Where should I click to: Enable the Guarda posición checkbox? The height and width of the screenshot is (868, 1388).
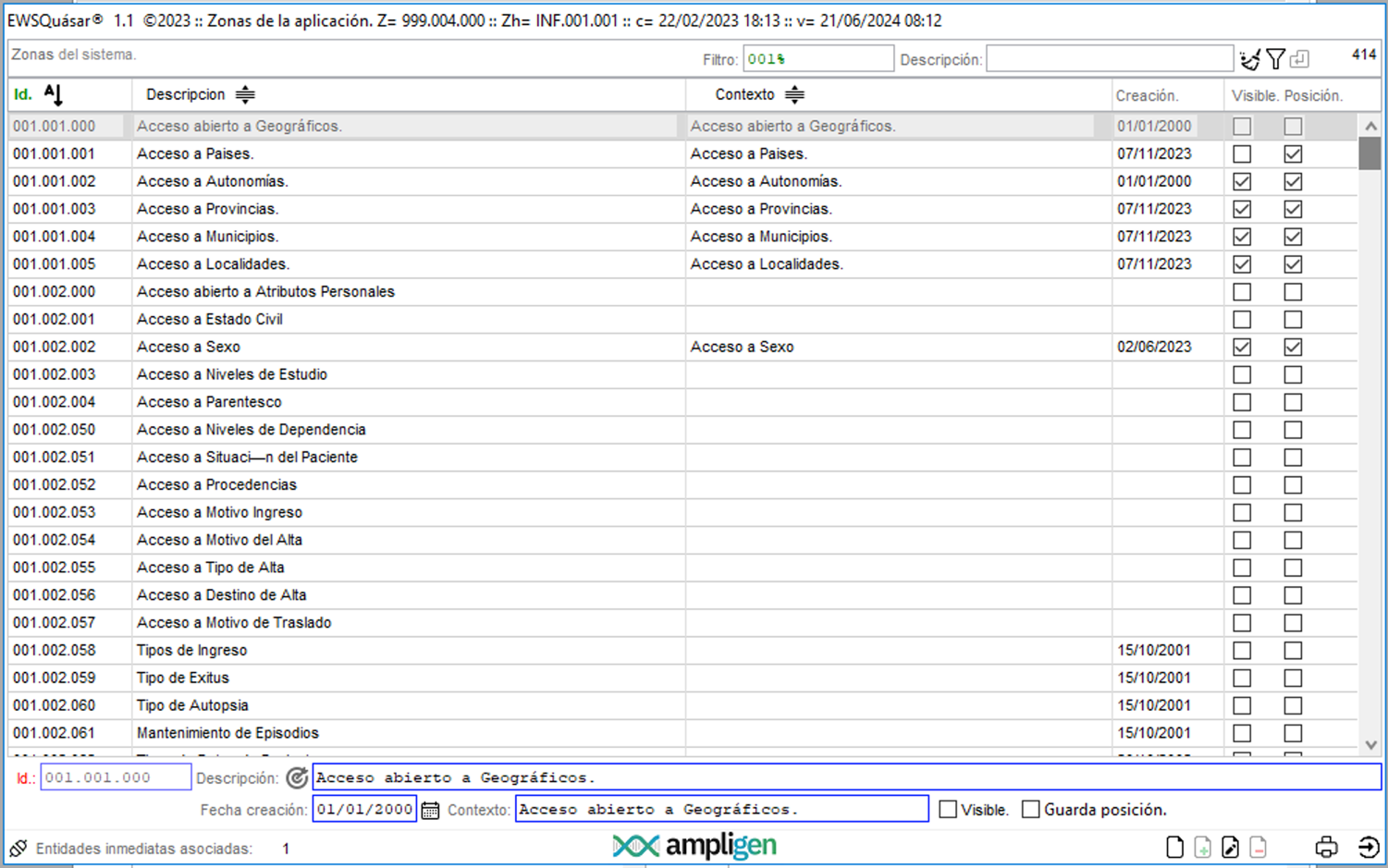coord(1031,810)
